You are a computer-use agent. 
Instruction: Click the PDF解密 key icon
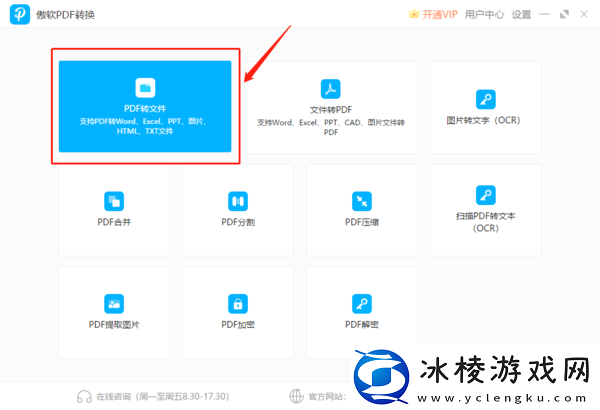click(362, 304)
